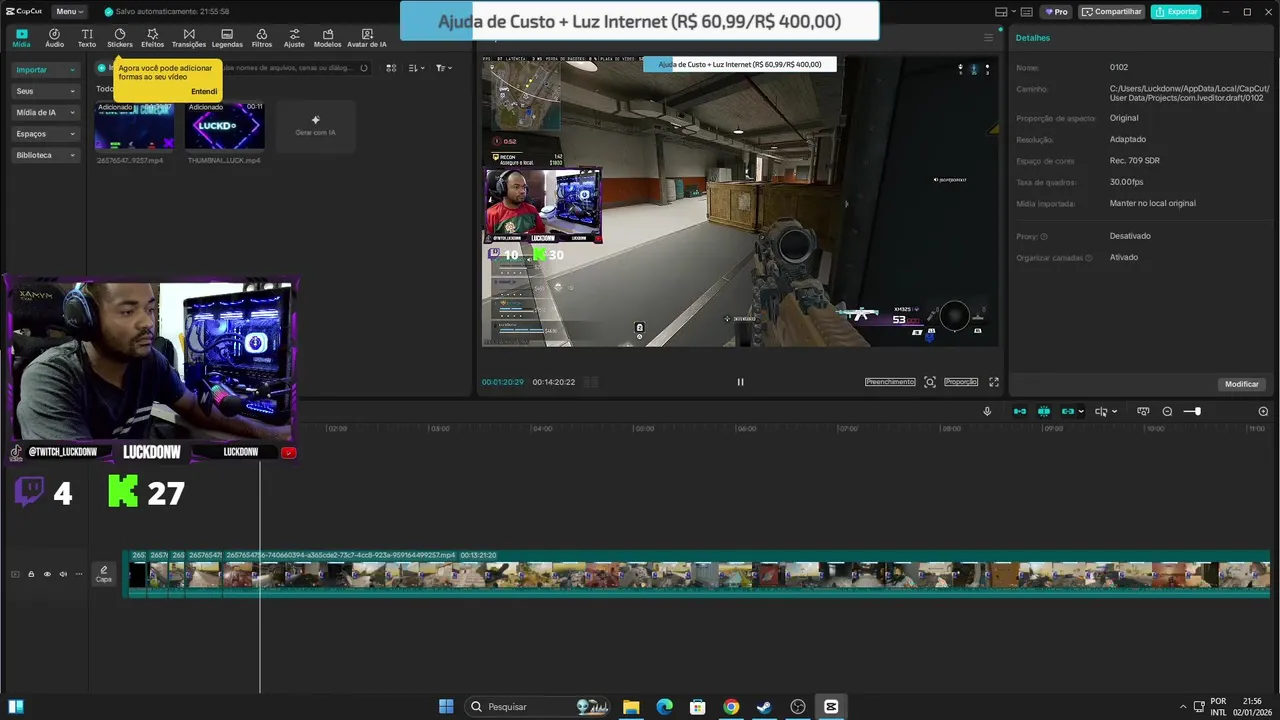Mute the main video track audio
The height and width of the screenshot is (720, 1280).
tap(63, 574)
